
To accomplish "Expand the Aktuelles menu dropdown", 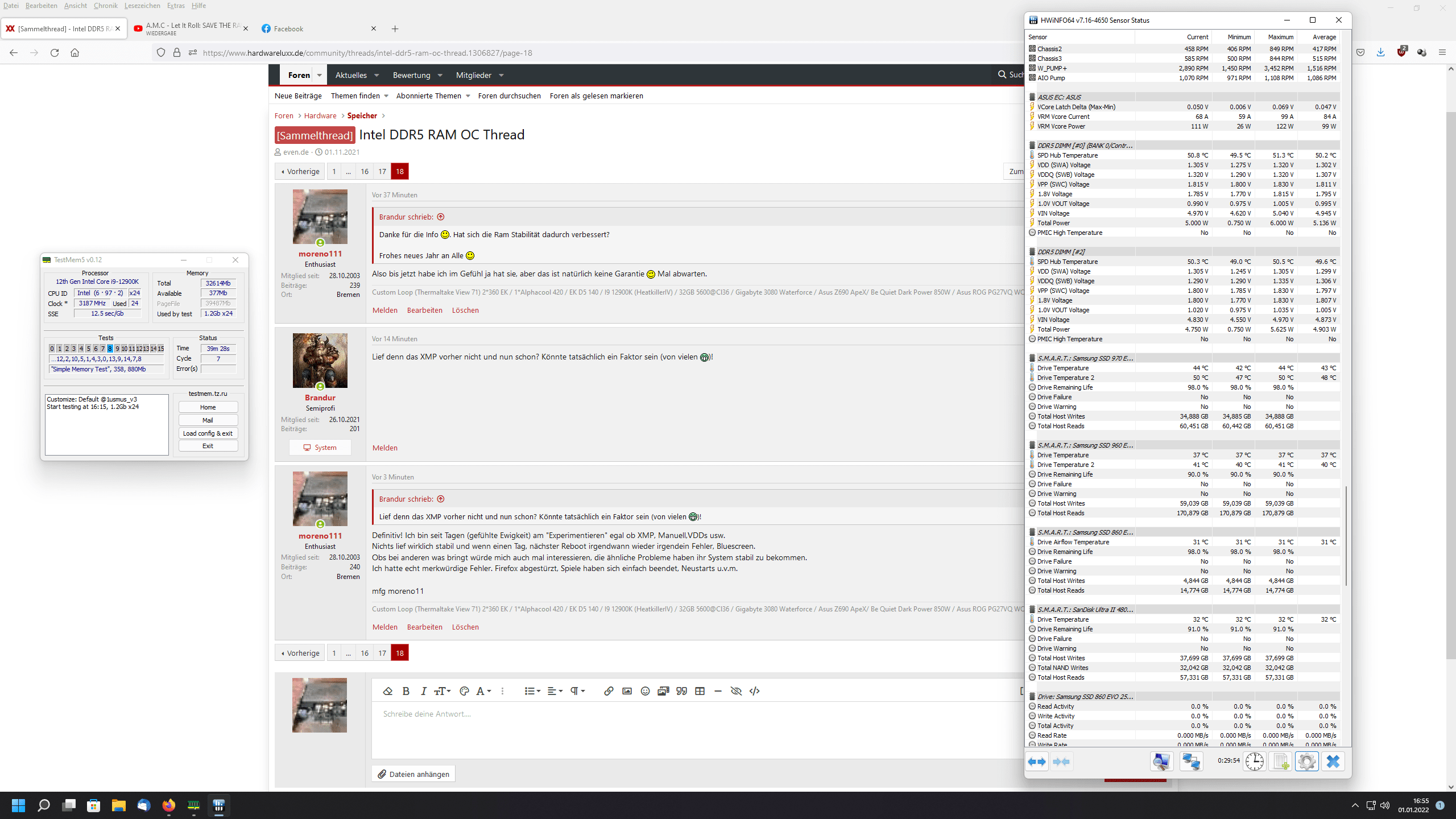I will coord(377,75).
